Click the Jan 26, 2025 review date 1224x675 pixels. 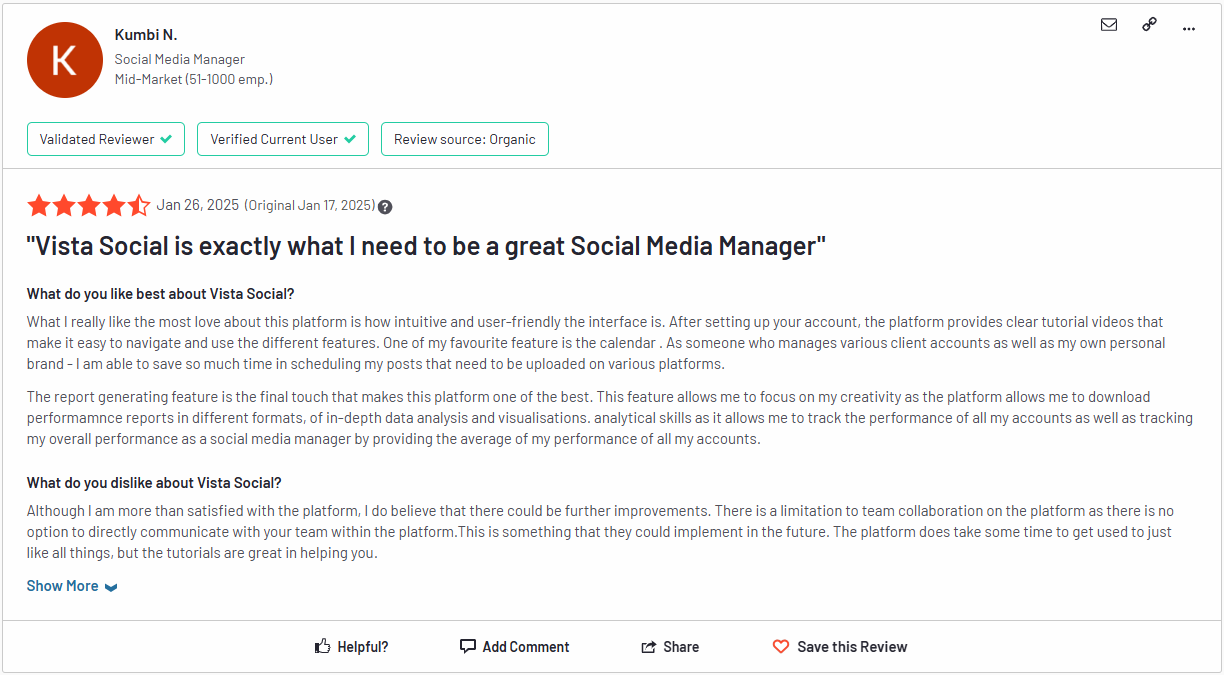(198, 205)
